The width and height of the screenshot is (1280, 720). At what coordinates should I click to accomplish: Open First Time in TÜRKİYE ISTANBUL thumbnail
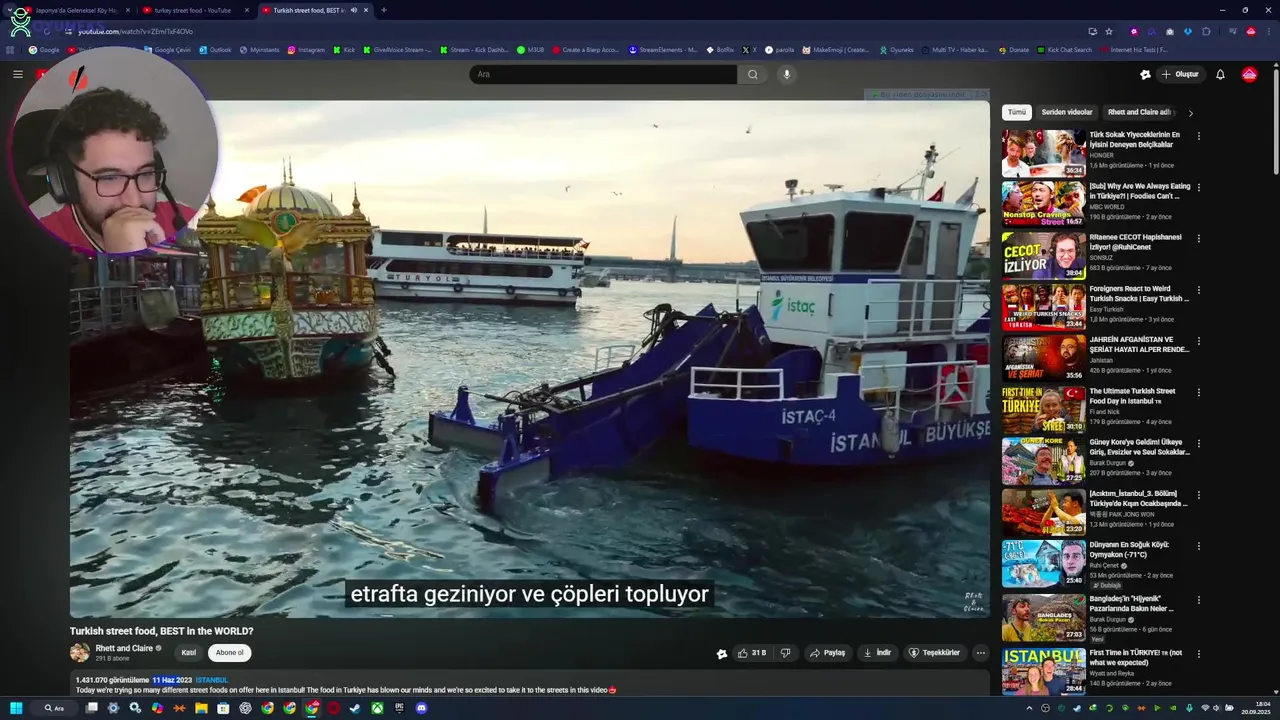coord(1043,671)
